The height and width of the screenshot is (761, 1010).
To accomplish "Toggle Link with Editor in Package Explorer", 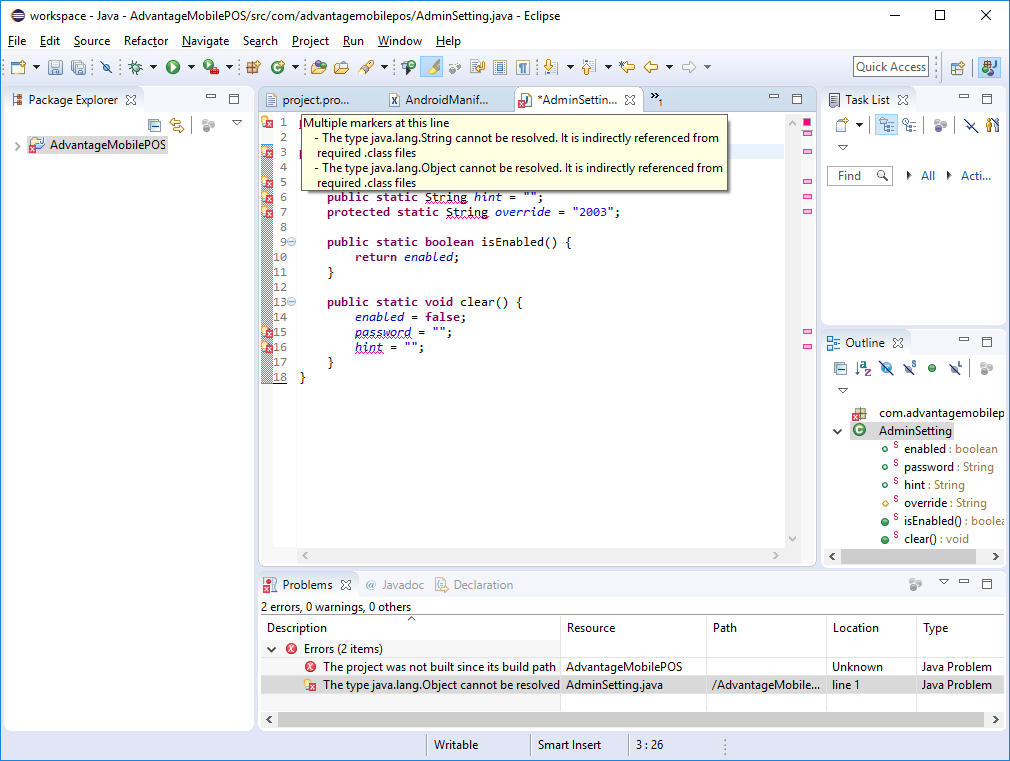I will coord(176,125).
